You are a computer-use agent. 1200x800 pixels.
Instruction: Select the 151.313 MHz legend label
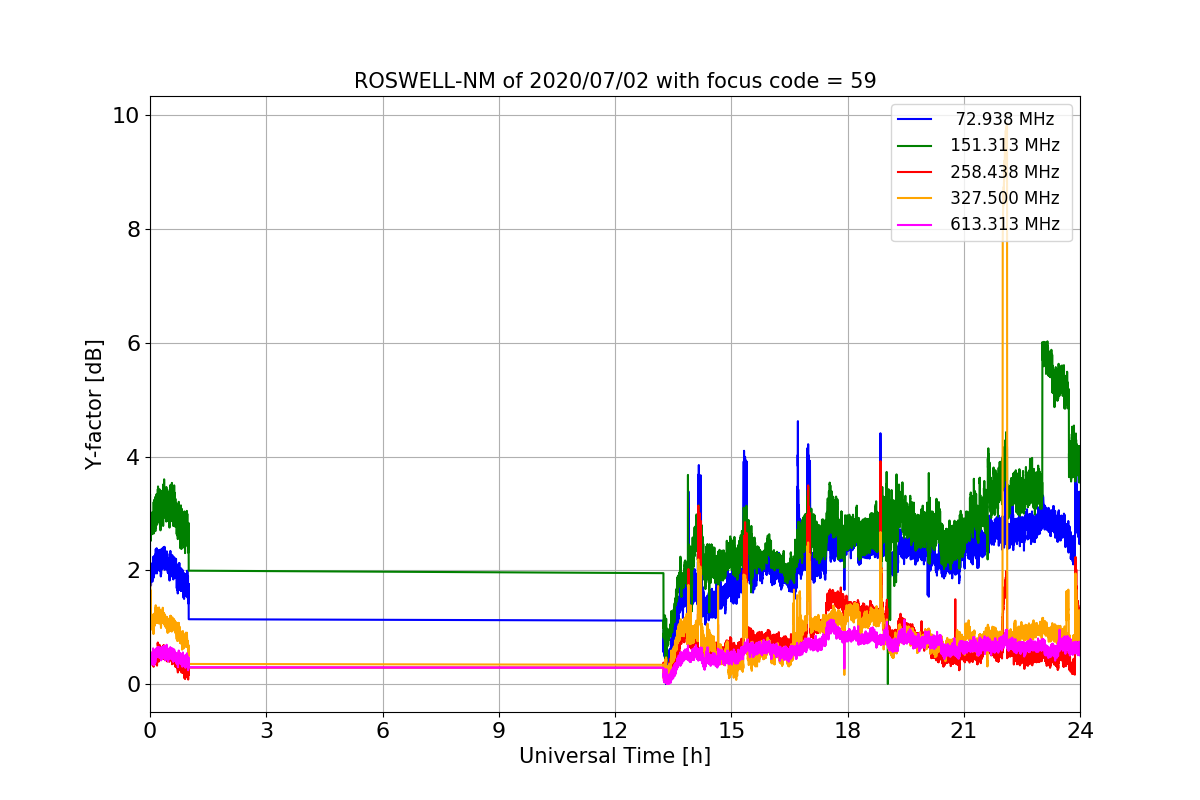(x=1005, y=145)
